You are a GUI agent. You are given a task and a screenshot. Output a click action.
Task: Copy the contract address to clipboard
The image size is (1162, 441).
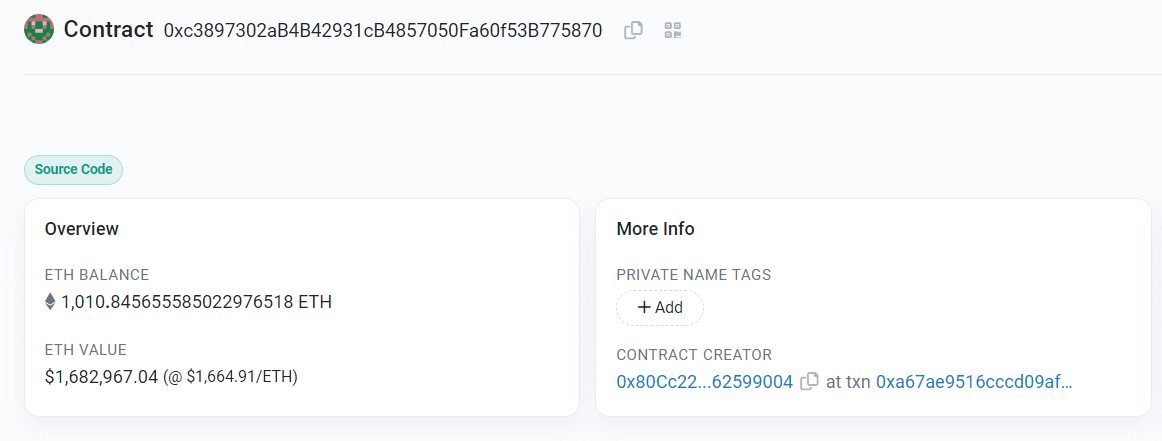click(x=633, y=30)
